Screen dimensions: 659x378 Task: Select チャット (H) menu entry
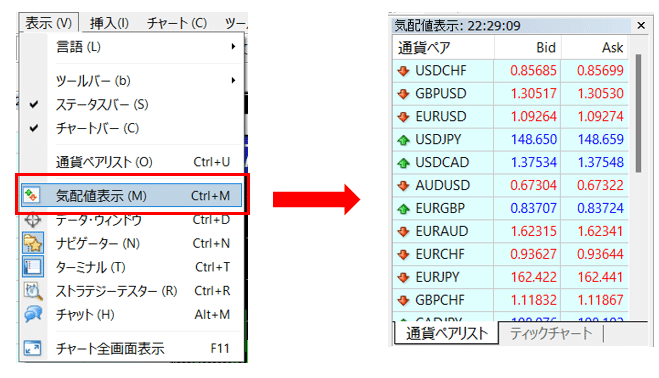(x=131, y=315)
